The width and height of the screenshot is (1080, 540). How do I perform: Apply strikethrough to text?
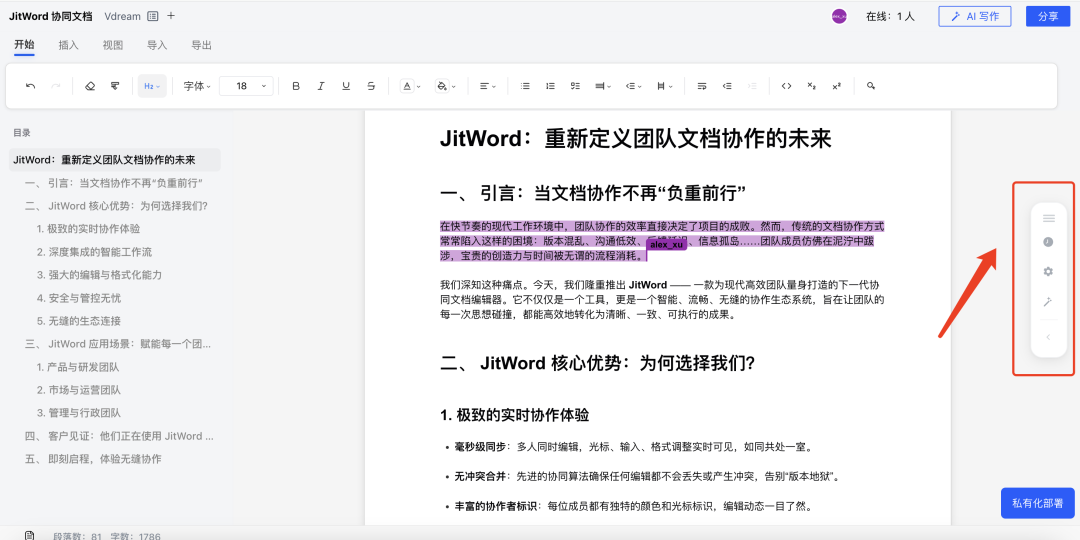pyautogui.click(x=371, y=86)
